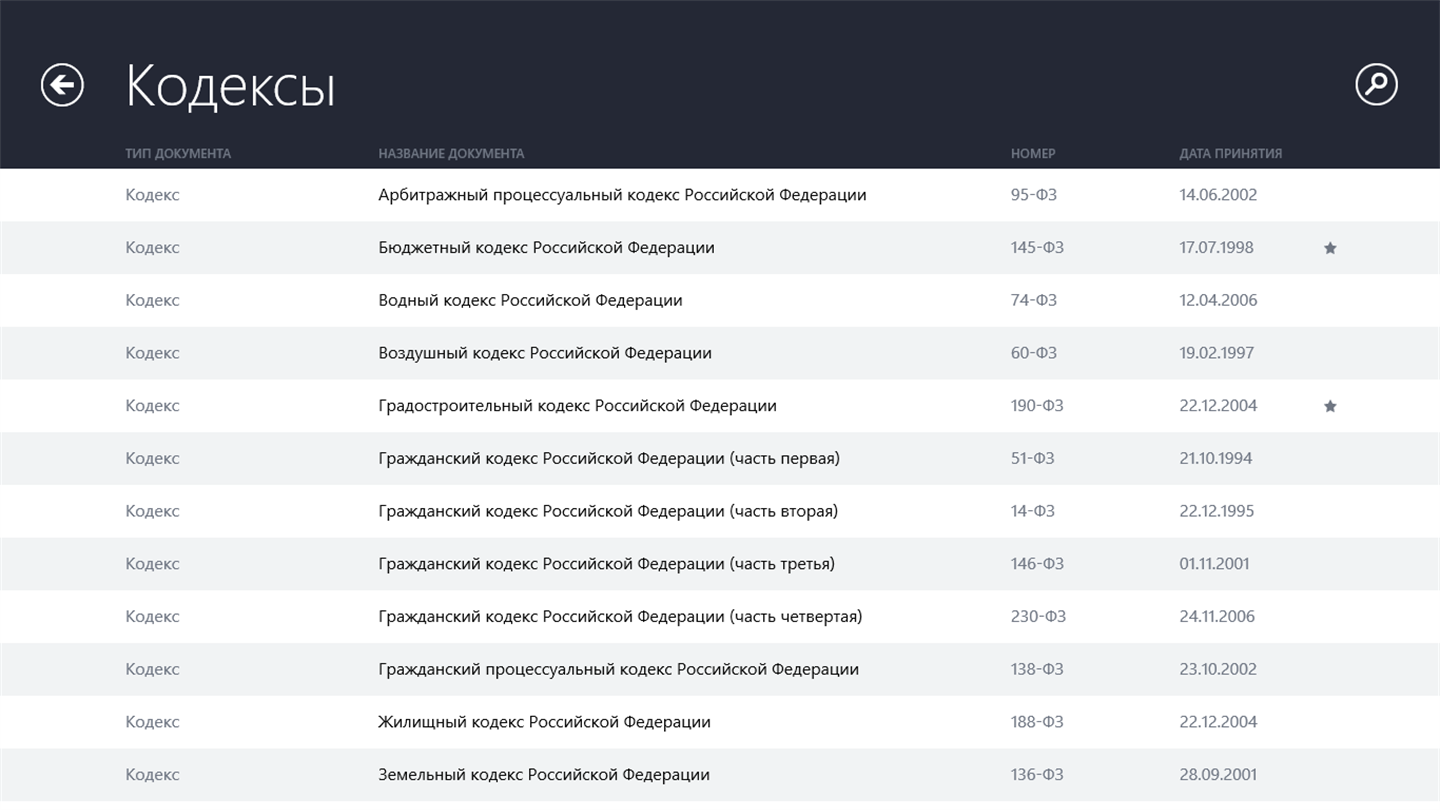This screenshot has height=810, width=1440.
Task: Click the Дата принятия column header
Action: pos(1230,154)
